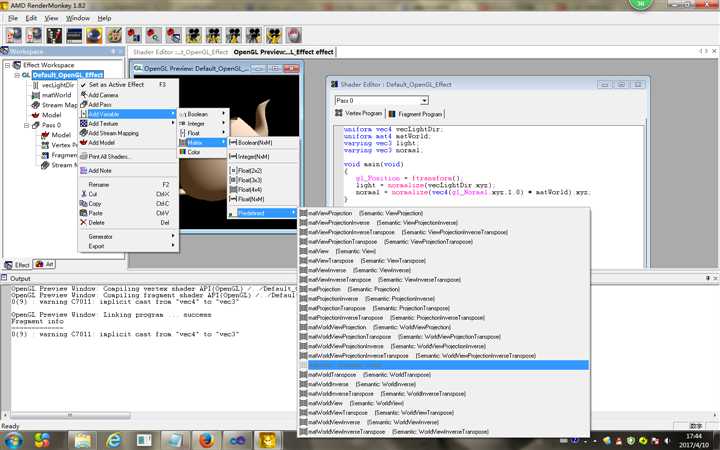Click the Color swatch icon in variable submenu
720x450 pixels.
click(183, 152)
